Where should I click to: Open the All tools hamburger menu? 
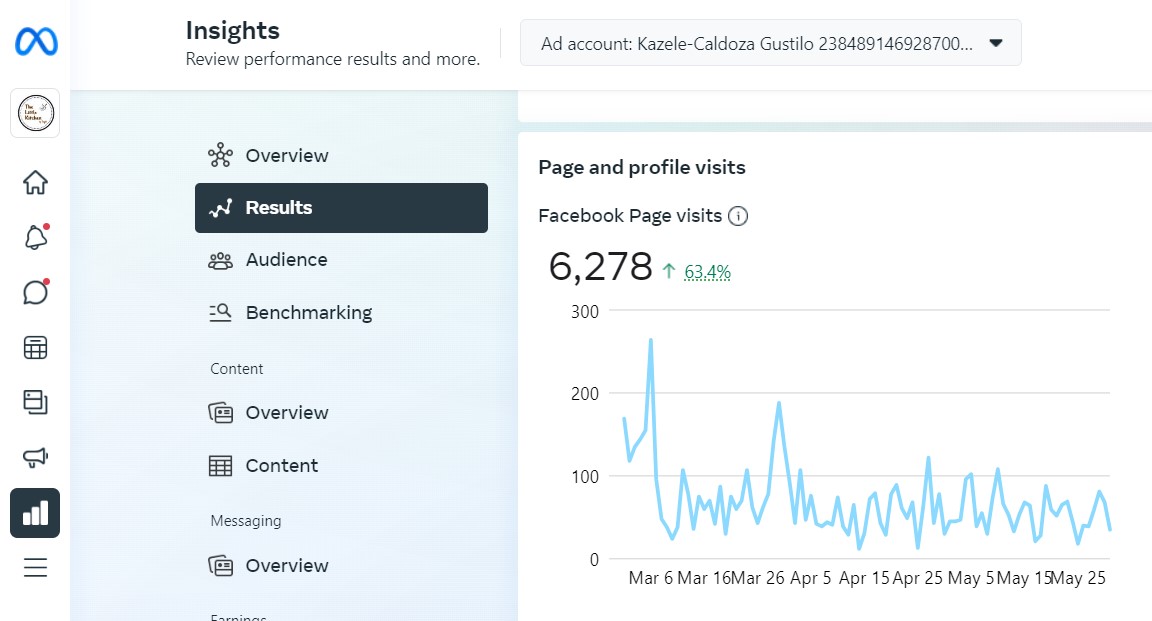point(35,568)
